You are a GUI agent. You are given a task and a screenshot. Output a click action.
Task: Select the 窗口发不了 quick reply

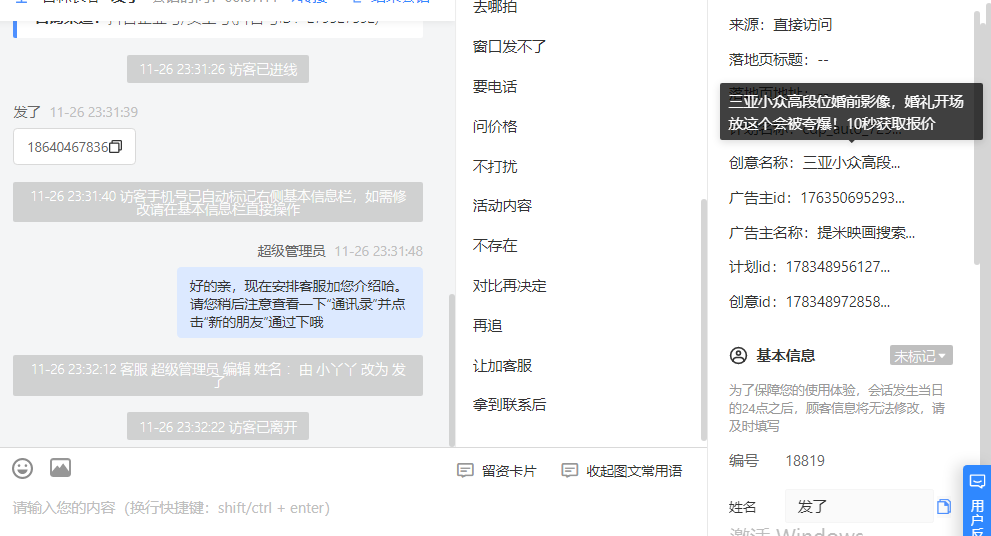coord(509,47)
